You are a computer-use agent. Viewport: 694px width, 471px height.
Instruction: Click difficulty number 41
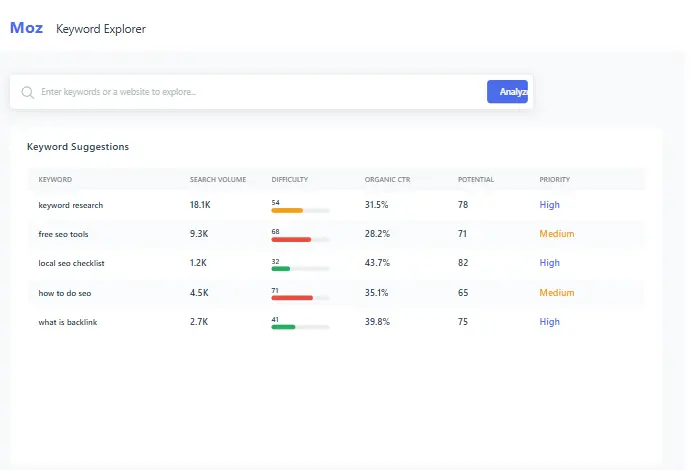point(275,320)
